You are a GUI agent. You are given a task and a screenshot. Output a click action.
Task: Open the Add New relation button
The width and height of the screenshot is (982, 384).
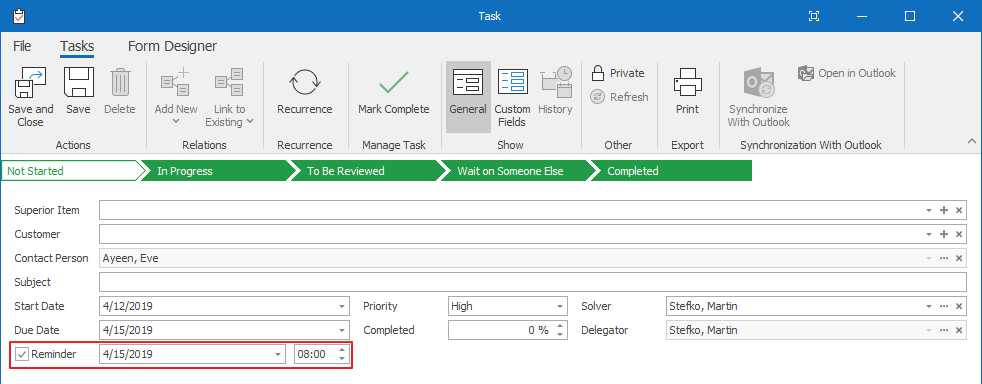coord(175,96)
